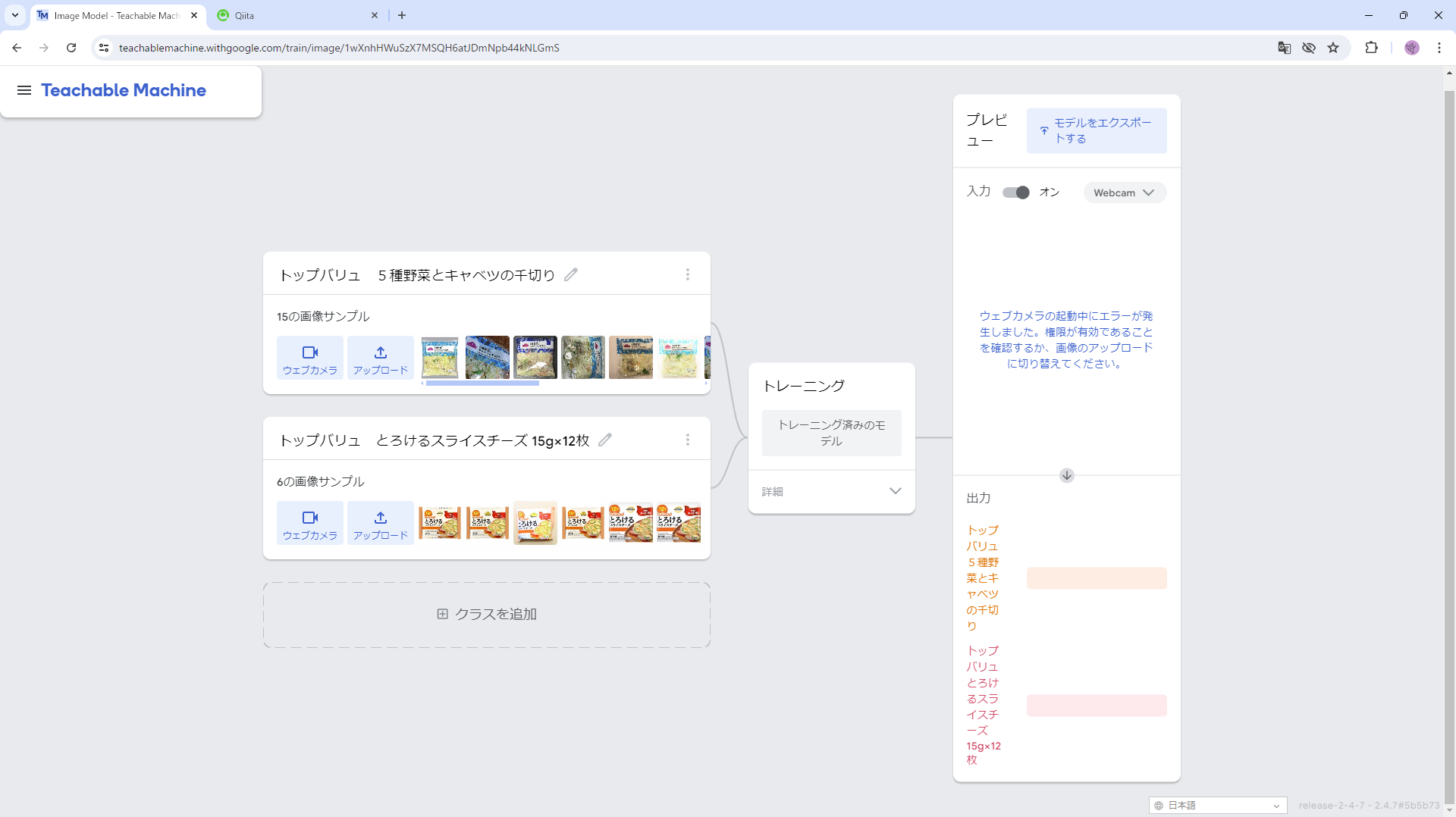
Task: Rename the とろけるスライスチーズ class
Action: [x=604, y=440]
